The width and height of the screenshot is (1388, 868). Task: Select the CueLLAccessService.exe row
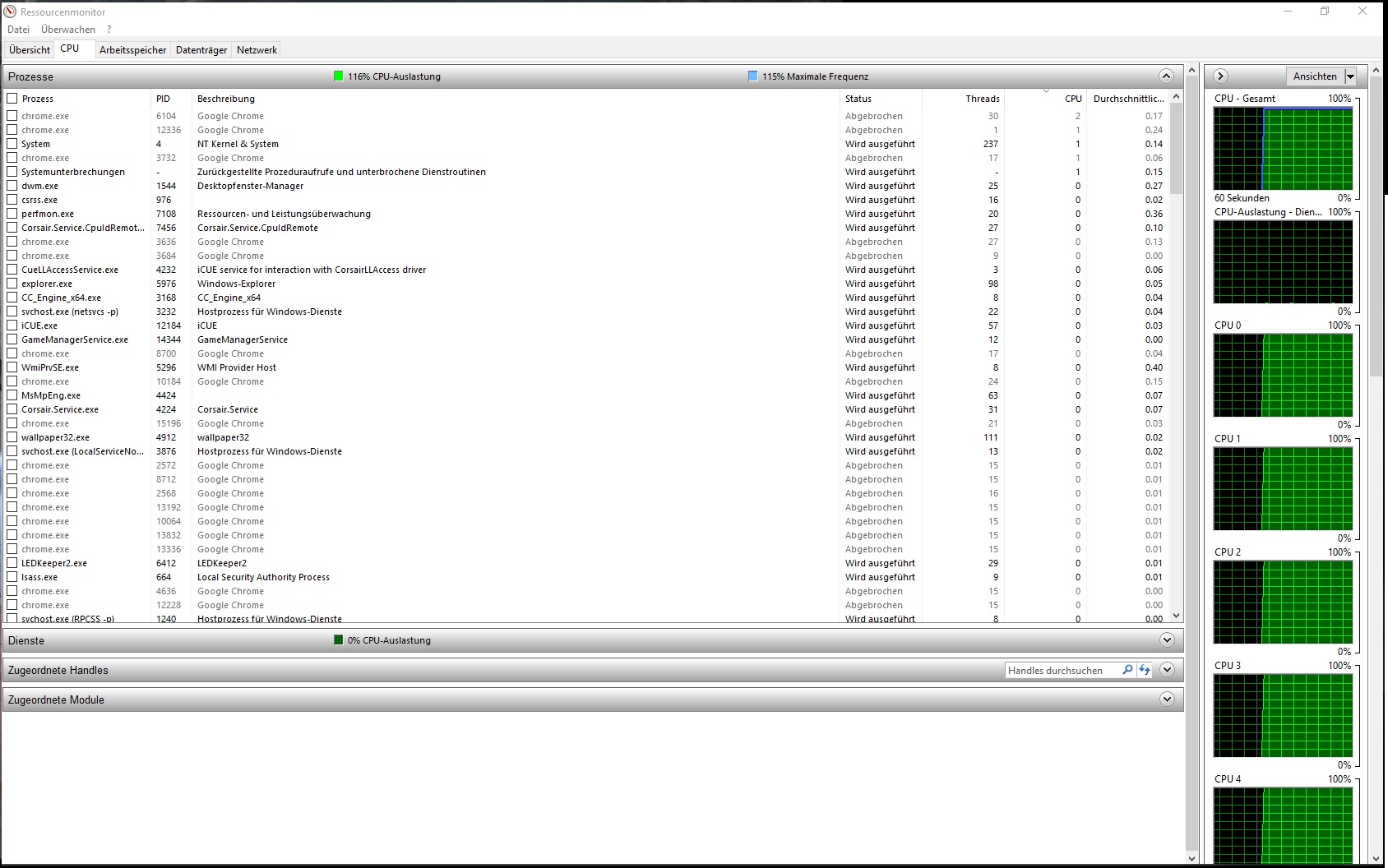coord(586,270)
